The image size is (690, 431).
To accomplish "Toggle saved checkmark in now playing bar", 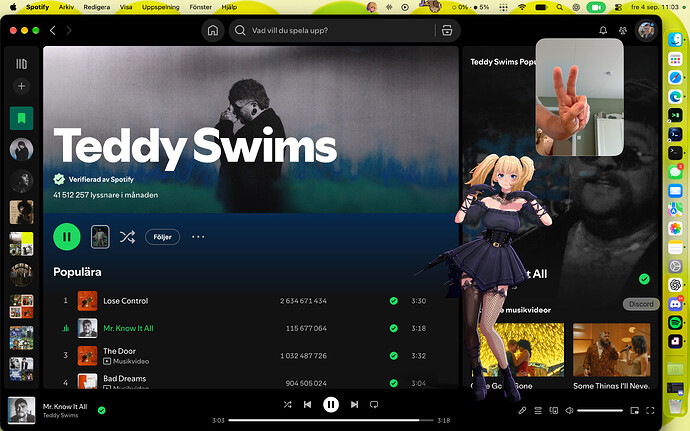I will coord(102,410).
